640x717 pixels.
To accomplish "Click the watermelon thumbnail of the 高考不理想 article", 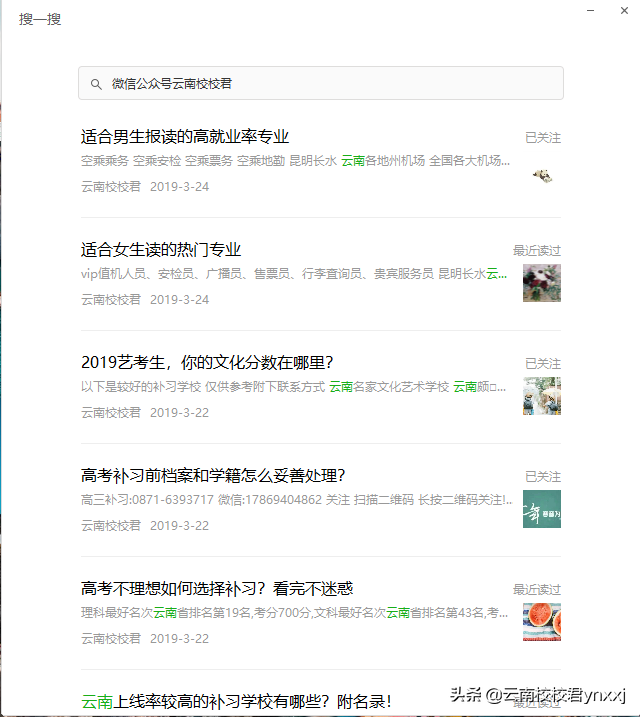I will tap(542, 622).
